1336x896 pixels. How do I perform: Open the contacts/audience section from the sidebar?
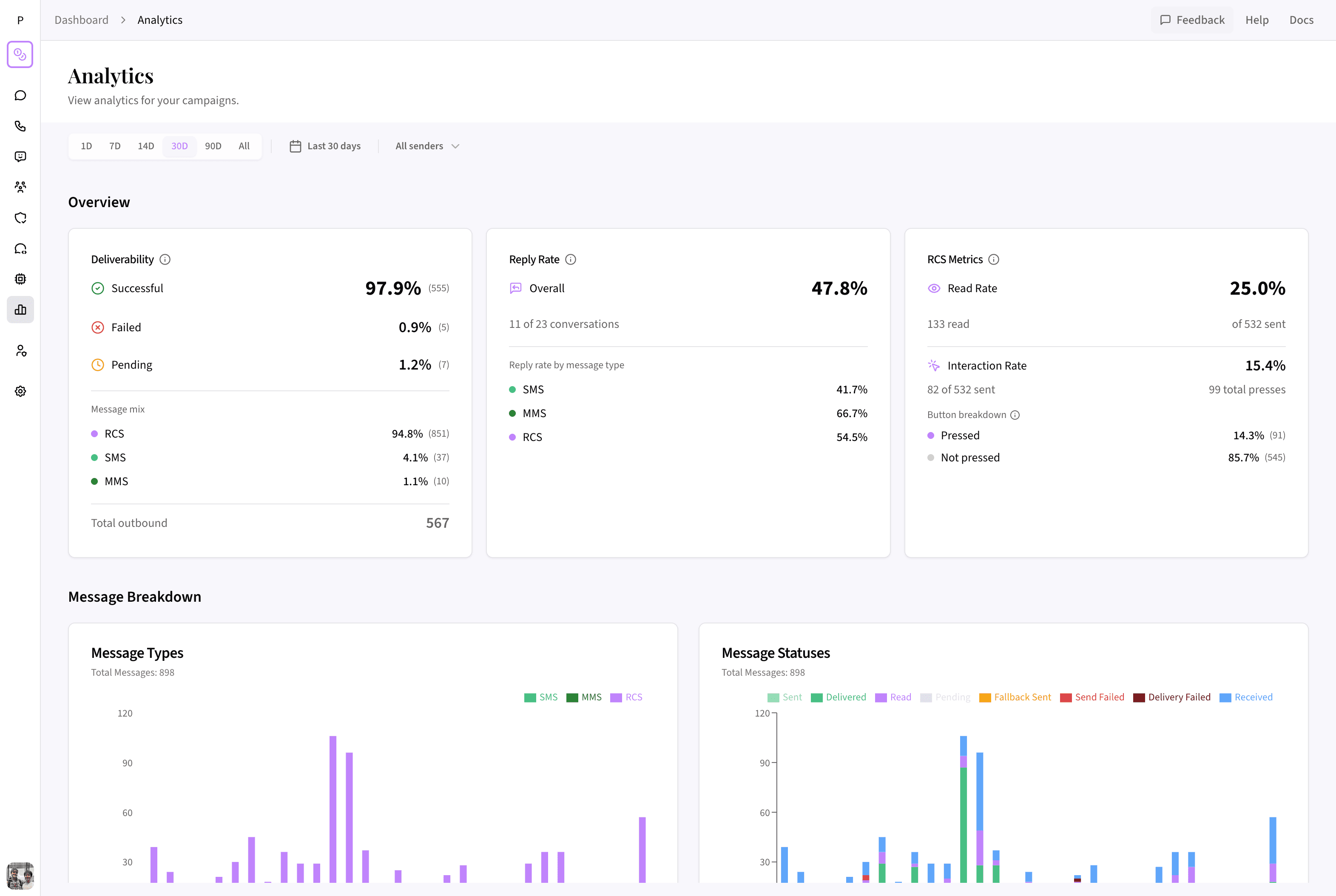[20, 187]
